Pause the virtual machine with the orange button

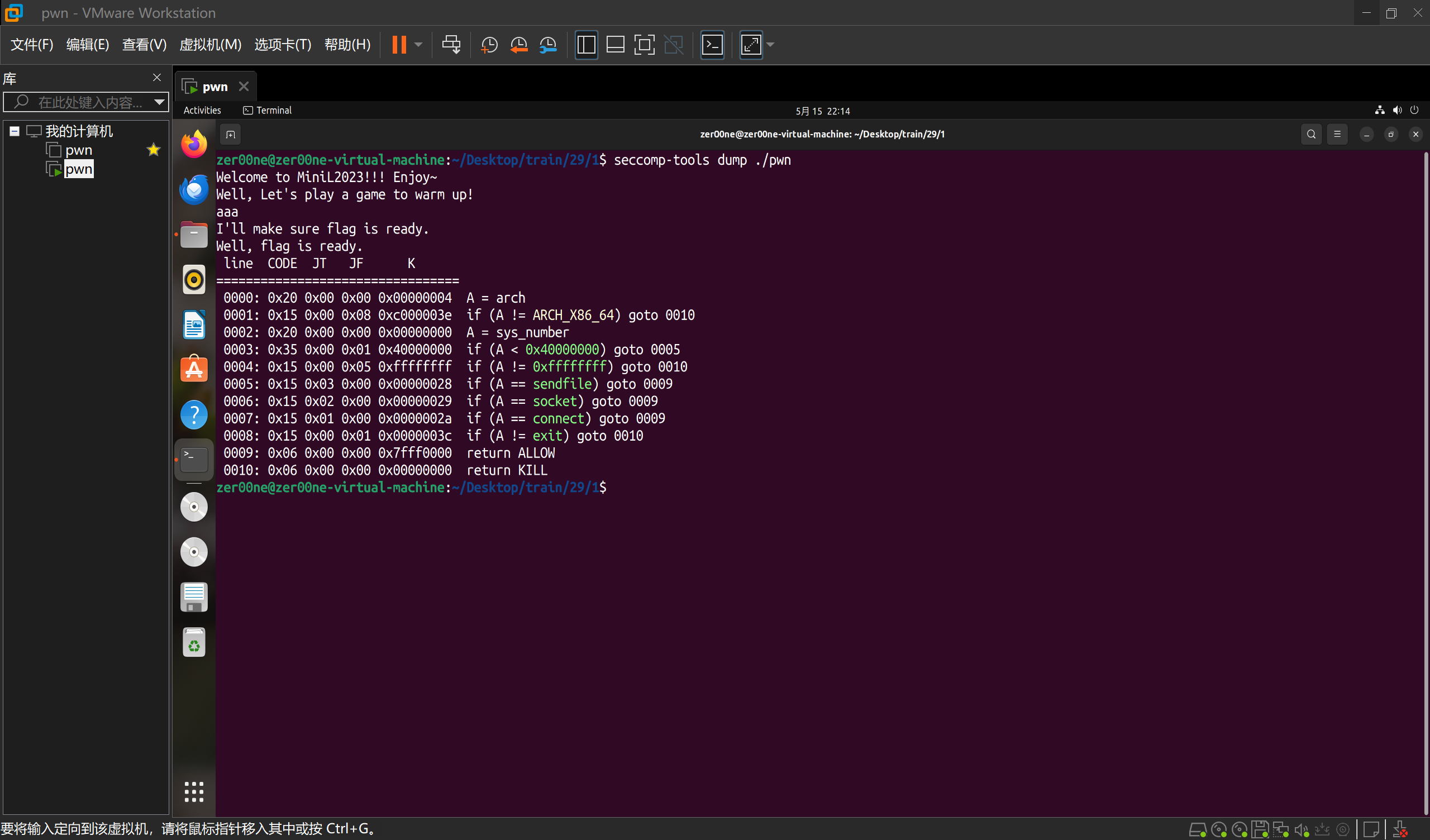[399, 44]
